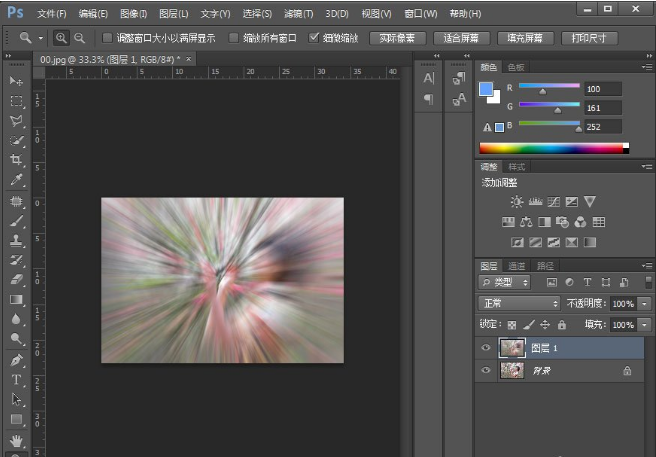The width and height of the screenshot is (656, 457).
Task: Select the Pen tool
Action: pyautogui.click(x=16, y=360)
